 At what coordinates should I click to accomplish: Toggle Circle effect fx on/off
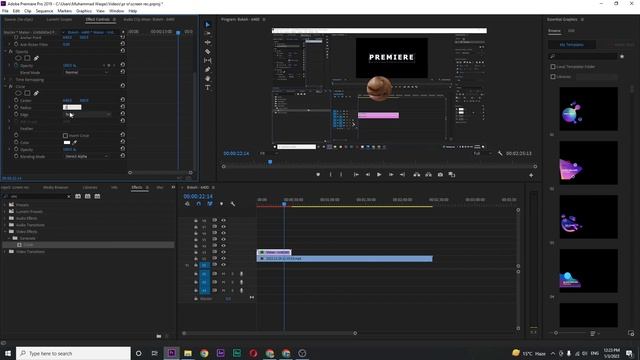11,87
